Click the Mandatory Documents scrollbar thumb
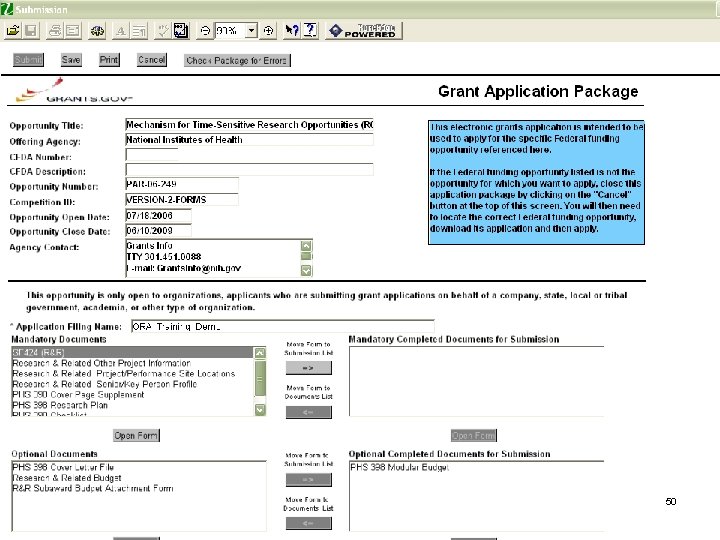This screenshot has width=720, height=540. click(260, 378)
